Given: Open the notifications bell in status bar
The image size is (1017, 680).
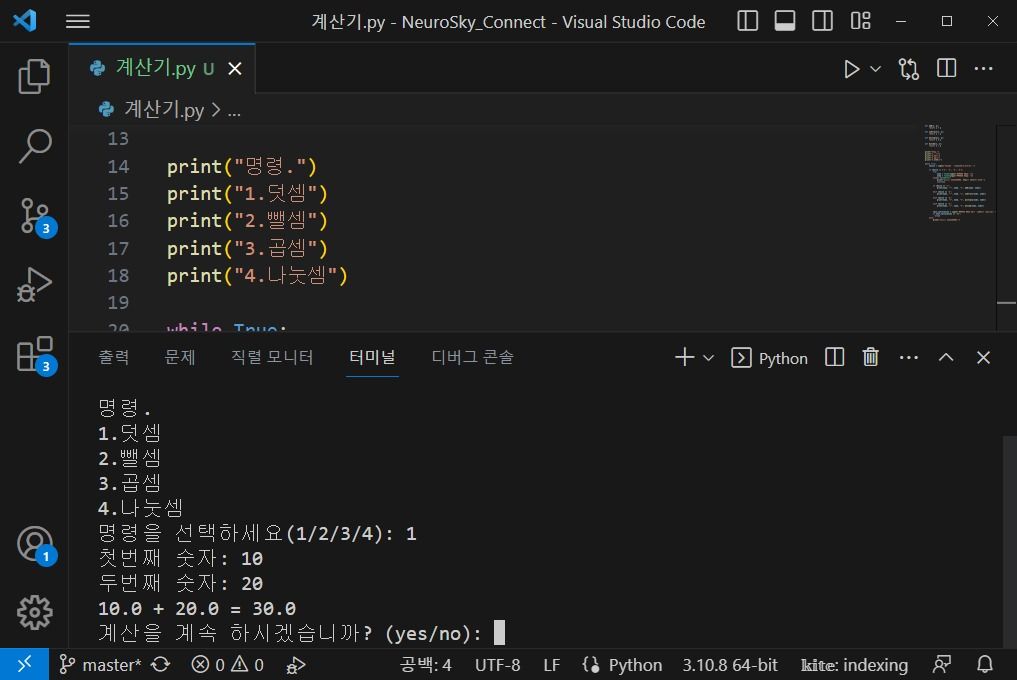Looking at the screenshot, I should pyautogui.click(x=985, y=664).
